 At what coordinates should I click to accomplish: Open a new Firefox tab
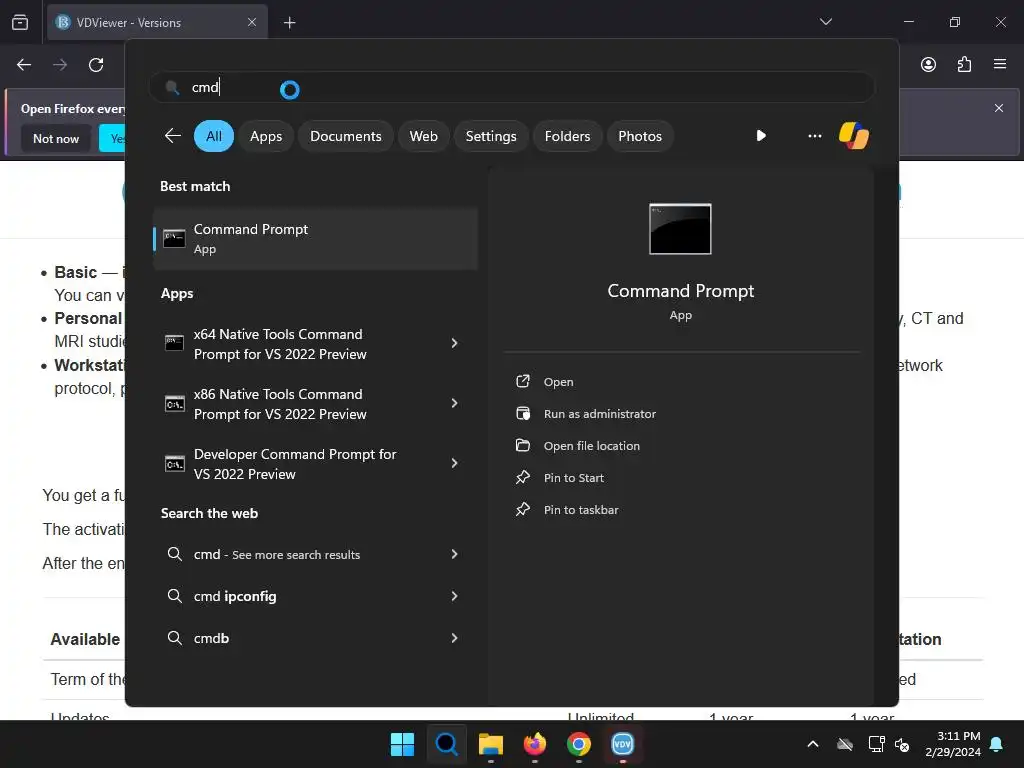tap(289, 23)
